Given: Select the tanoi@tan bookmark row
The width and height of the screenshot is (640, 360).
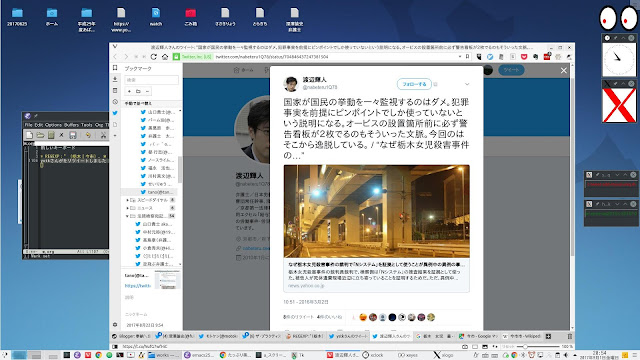Looking at the screenshot, I should (151, 192).
